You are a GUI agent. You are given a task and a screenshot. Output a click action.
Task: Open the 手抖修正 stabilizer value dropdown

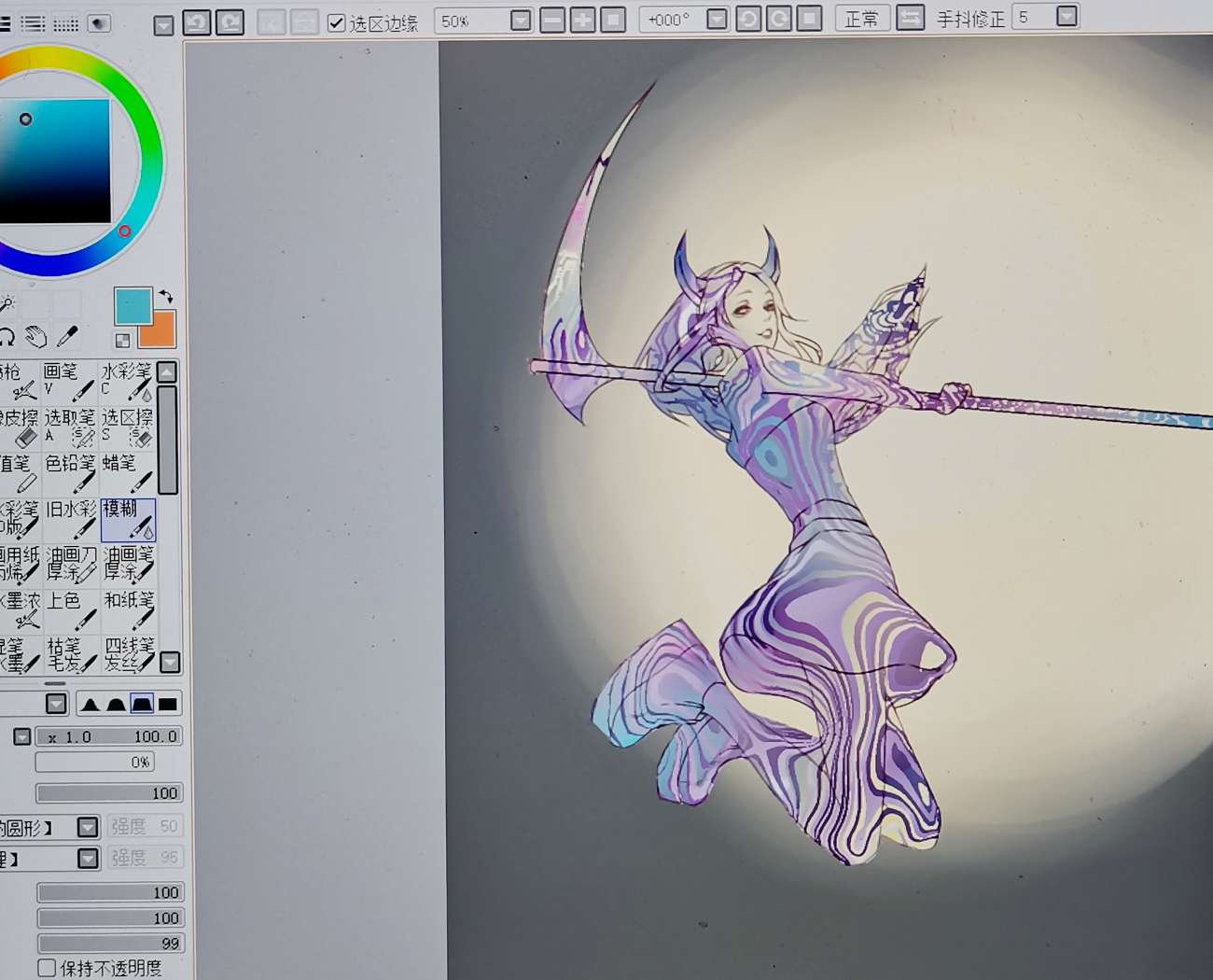pos(1067,16)
